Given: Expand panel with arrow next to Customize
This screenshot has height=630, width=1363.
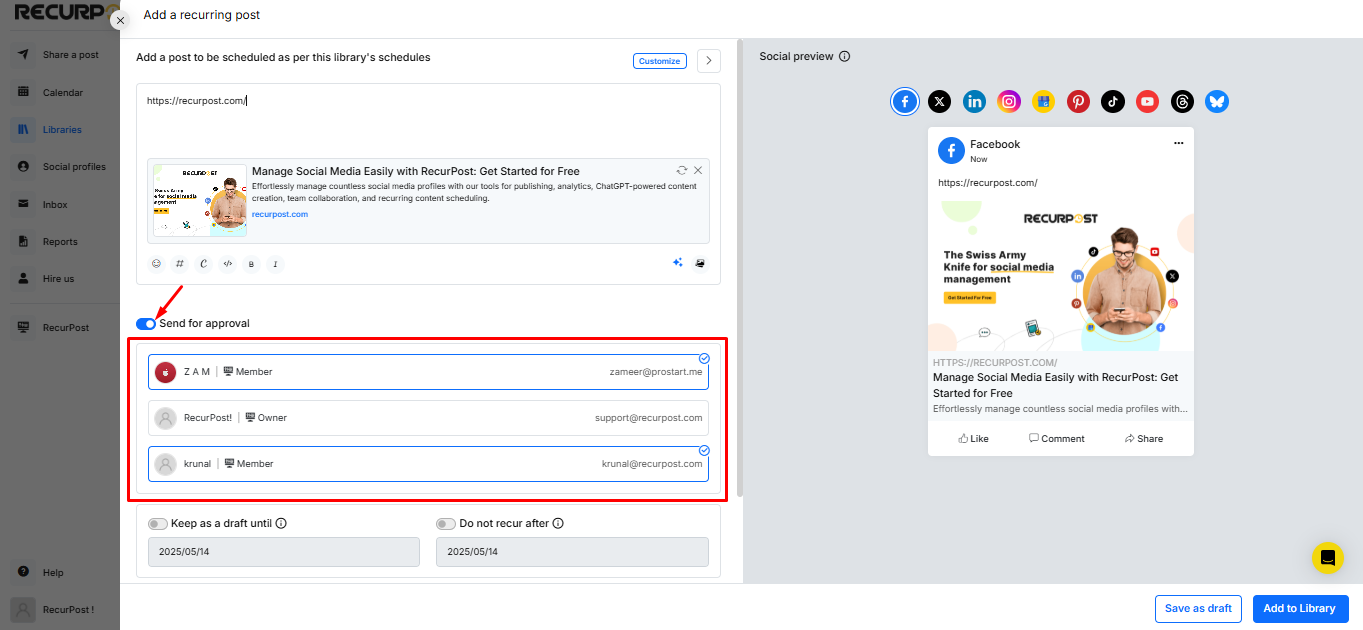Looking at the screenshot, I should click(x=708, y=61).
